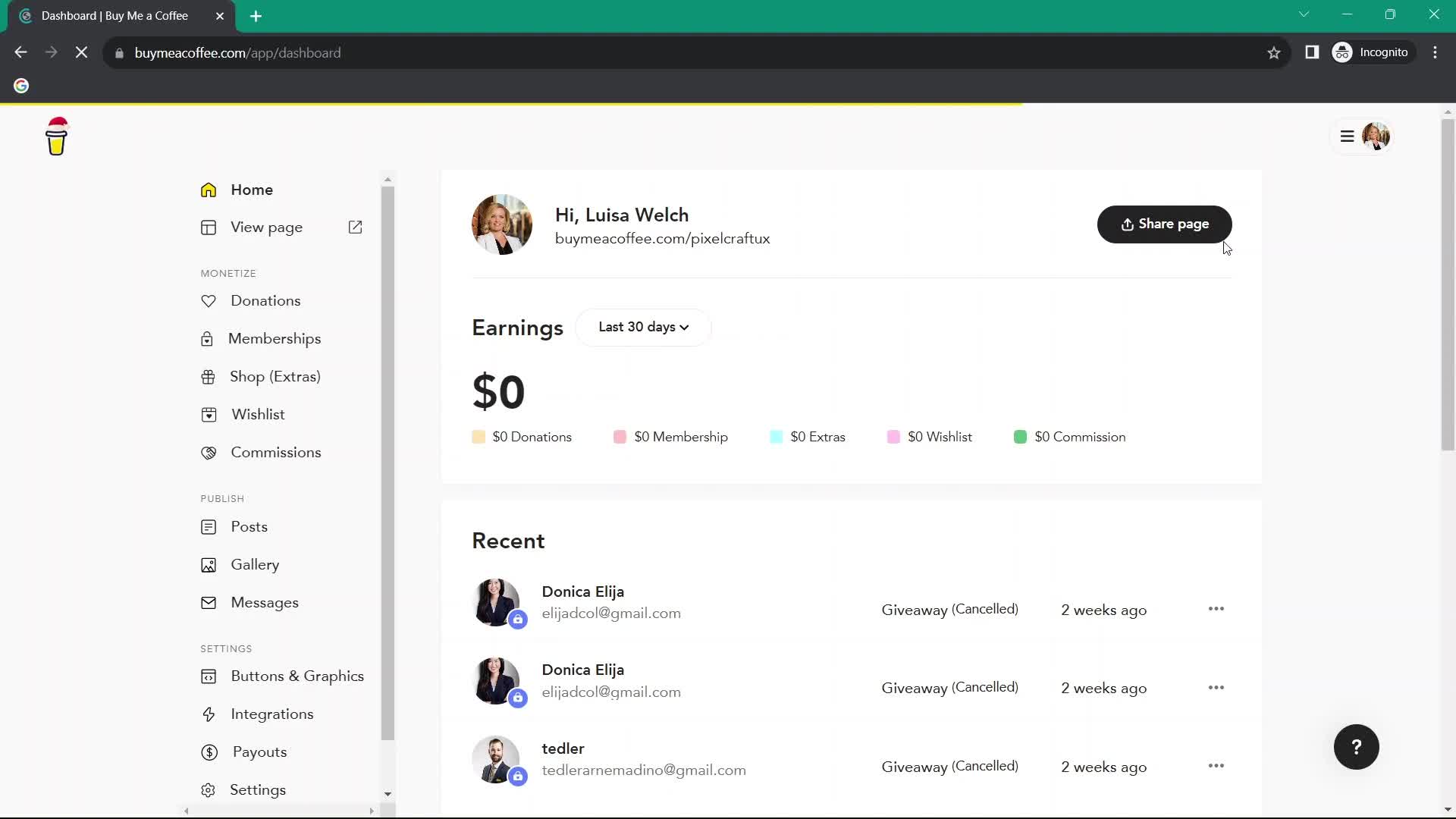The height and width of the screenshot is (819, 1456).
Task: Click the Commissions sidebar icon
Action: click(x=208, y=452)
